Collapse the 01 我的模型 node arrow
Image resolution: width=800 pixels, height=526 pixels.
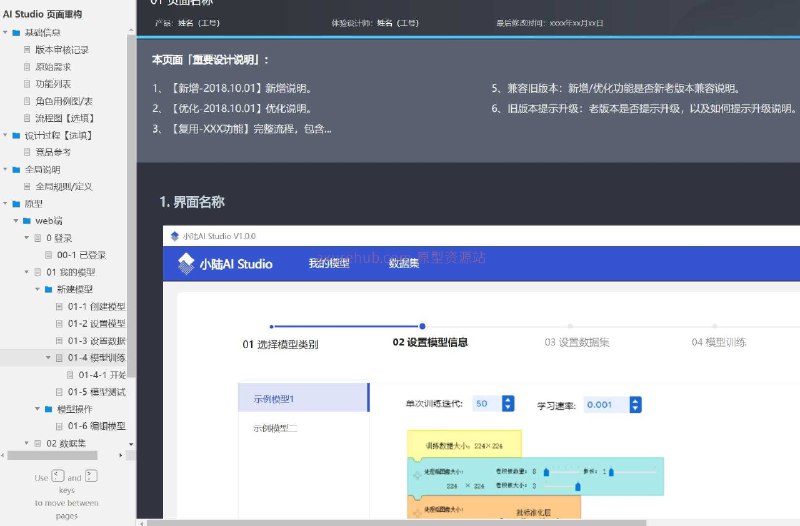click(x=27, y=272)
